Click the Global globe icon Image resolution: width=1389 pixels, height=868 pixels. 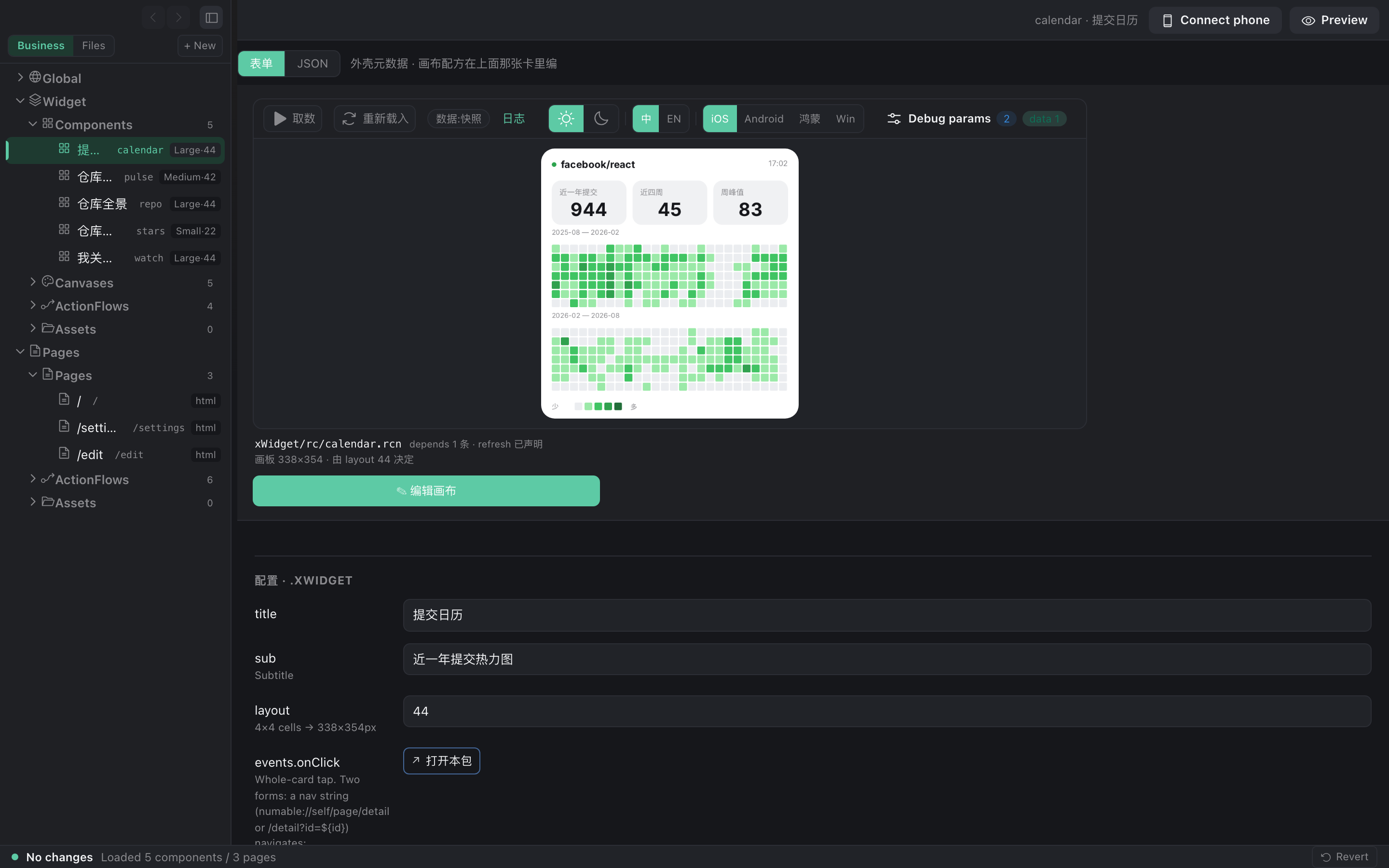[35, 77]
